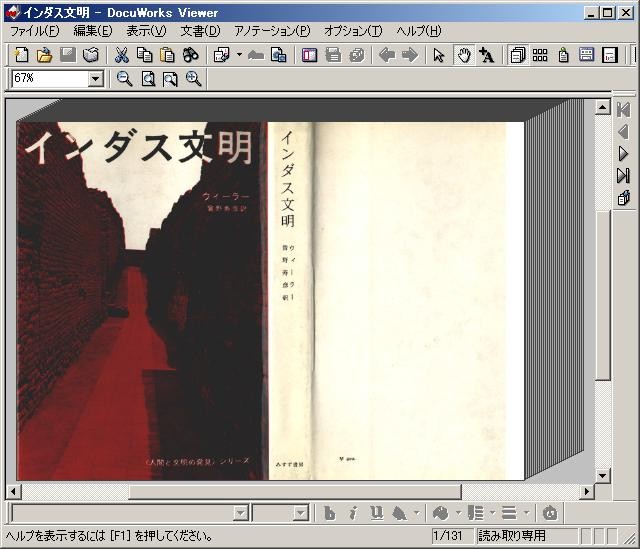The width and height of the screenshot is (640, 549).
Task: Open the アノテーション(P) menu
Action: pyautogui.click(x=272, y=31)
